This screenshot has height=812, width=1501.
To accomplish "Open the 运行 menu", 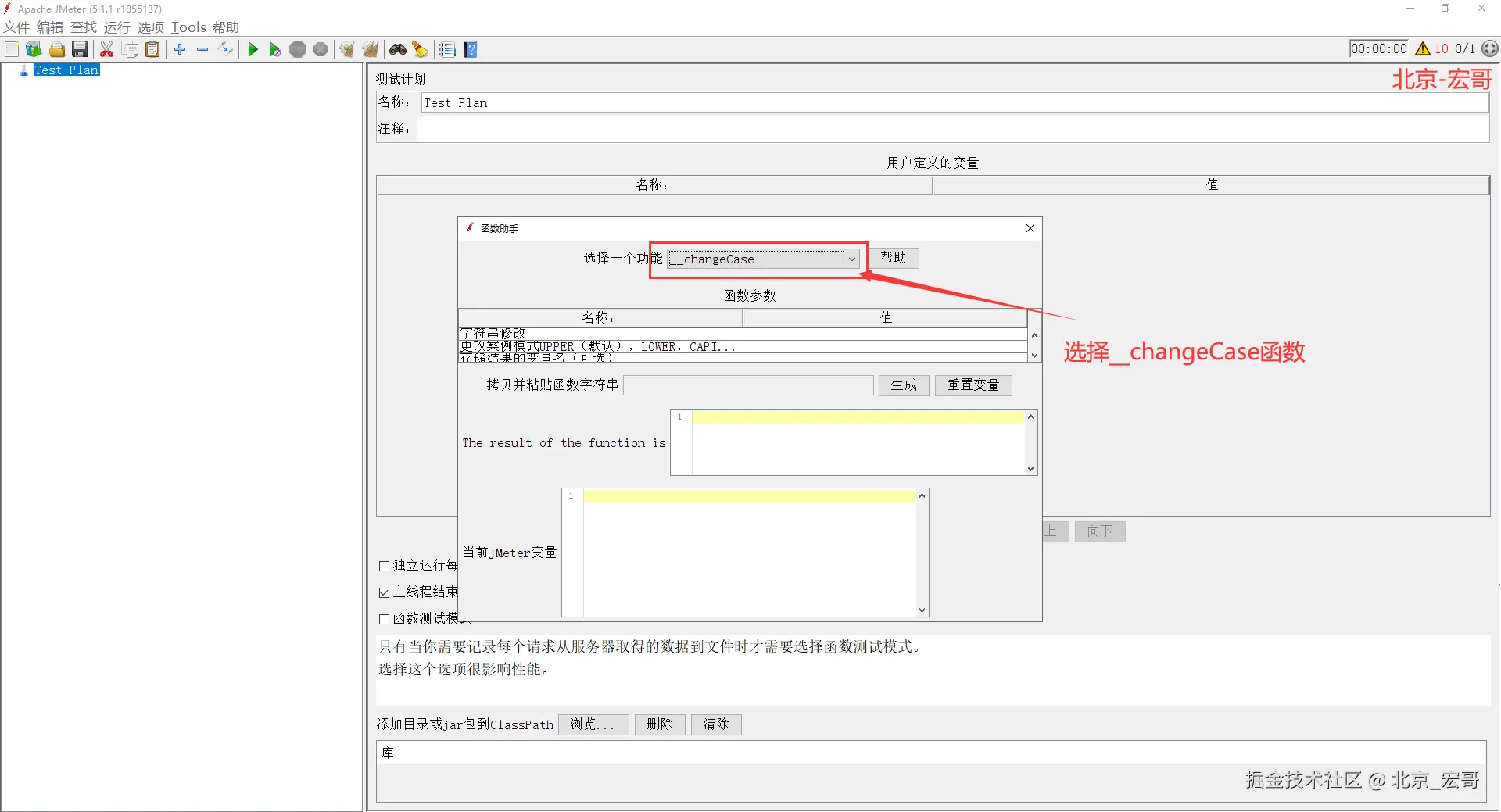I will click(117, 27).
